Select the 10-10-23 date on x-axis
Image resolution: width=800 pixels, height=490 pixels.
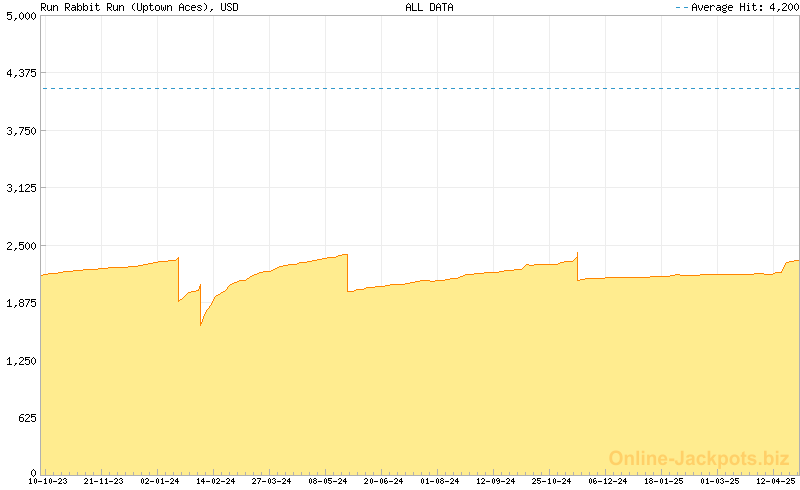(x=48, y=482)
